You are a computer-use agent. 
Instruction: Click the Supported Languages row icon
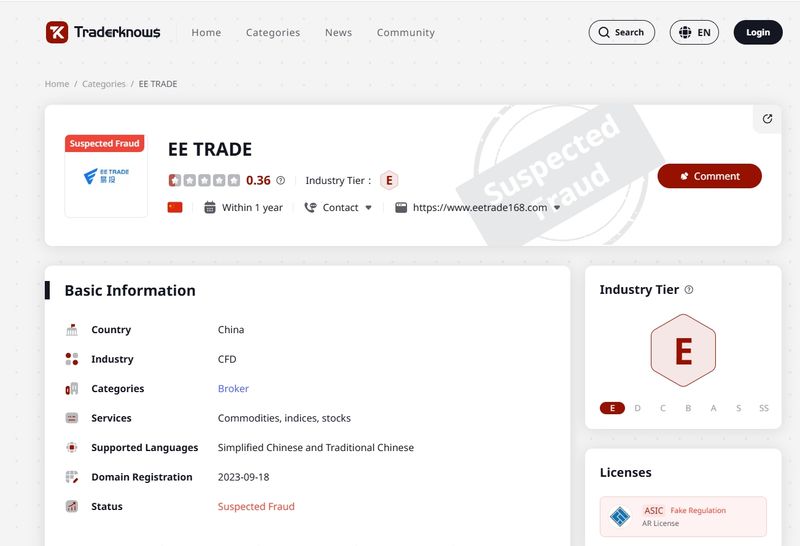click(x=72, y=448)
